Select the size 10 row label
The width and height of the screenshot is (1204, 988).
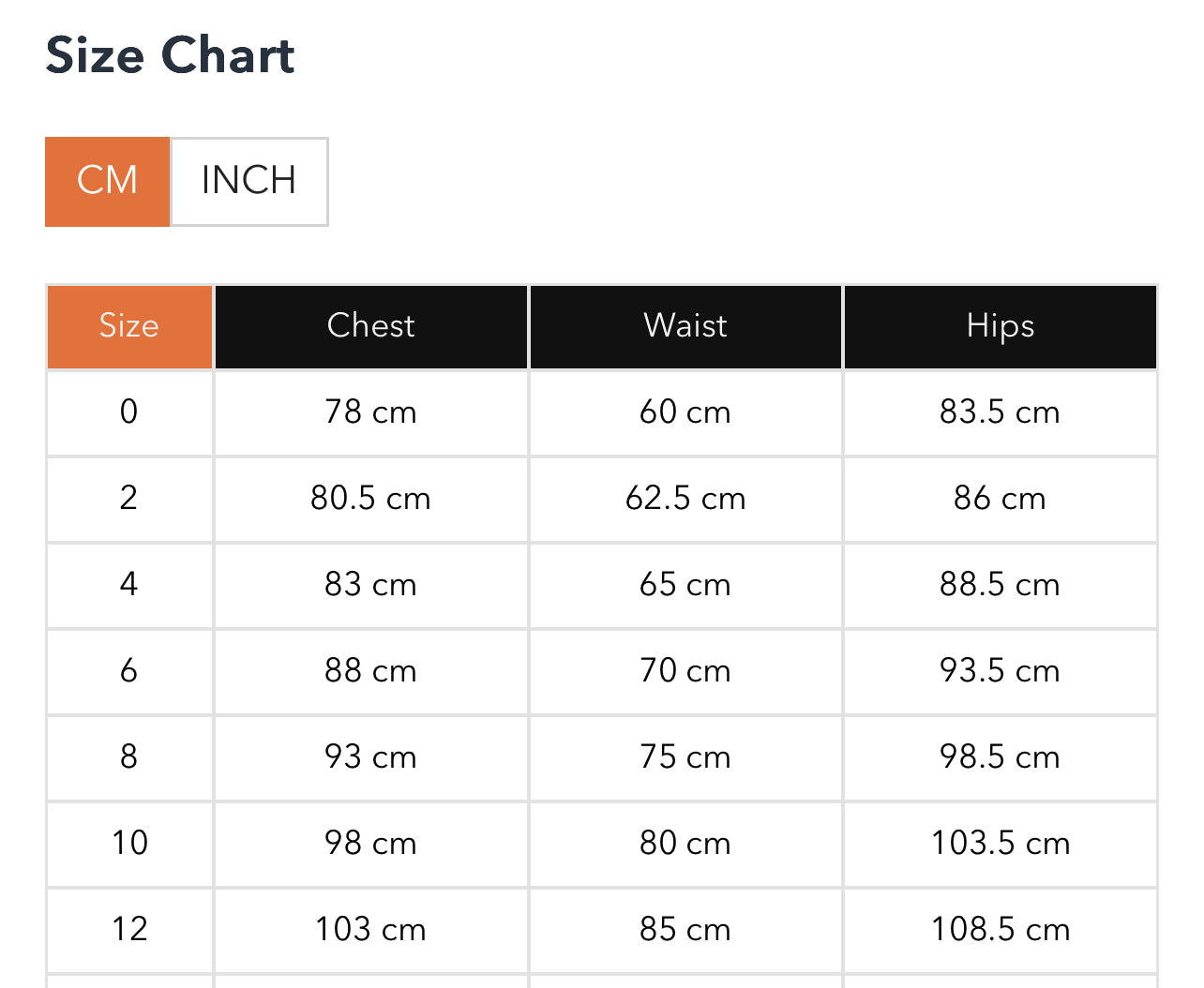click(129, 843)
